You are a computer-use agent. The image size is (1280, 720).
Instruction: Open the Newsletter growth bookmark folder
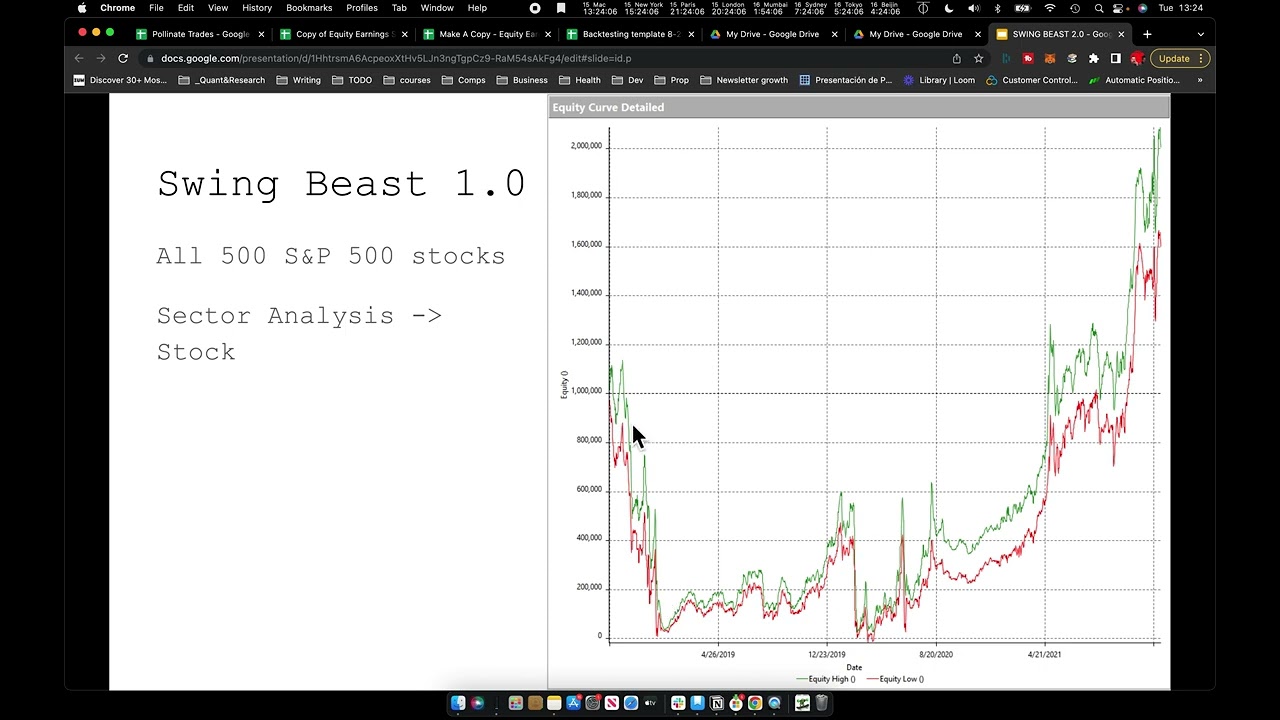(744, 80)
